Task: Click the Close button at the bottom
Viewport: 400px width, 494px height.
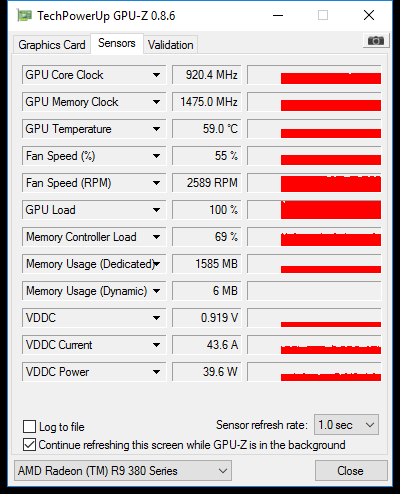Action: tap(351, 471)
